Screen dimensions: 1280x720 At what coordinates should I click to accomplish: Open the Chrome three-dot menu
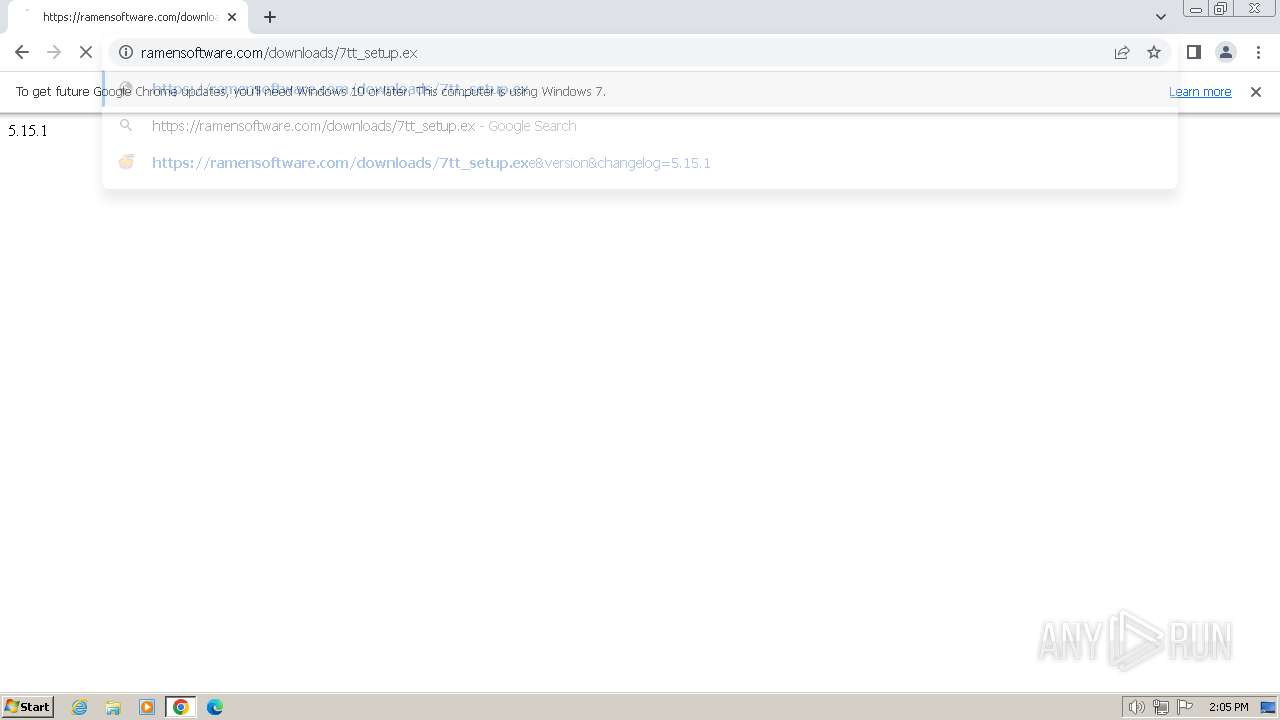point(1258,52)
